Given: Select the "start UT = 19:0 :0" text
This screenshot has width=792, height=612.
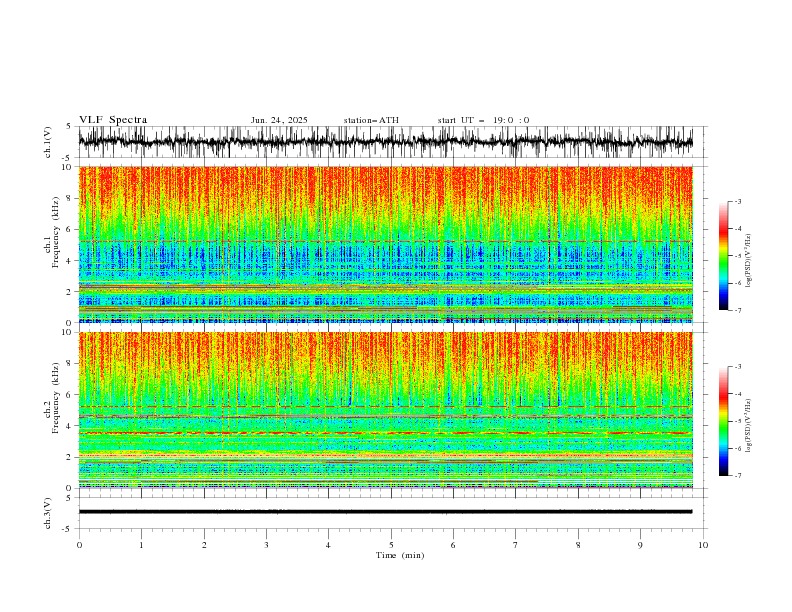Looking at the screenshot, I should 483,120.
